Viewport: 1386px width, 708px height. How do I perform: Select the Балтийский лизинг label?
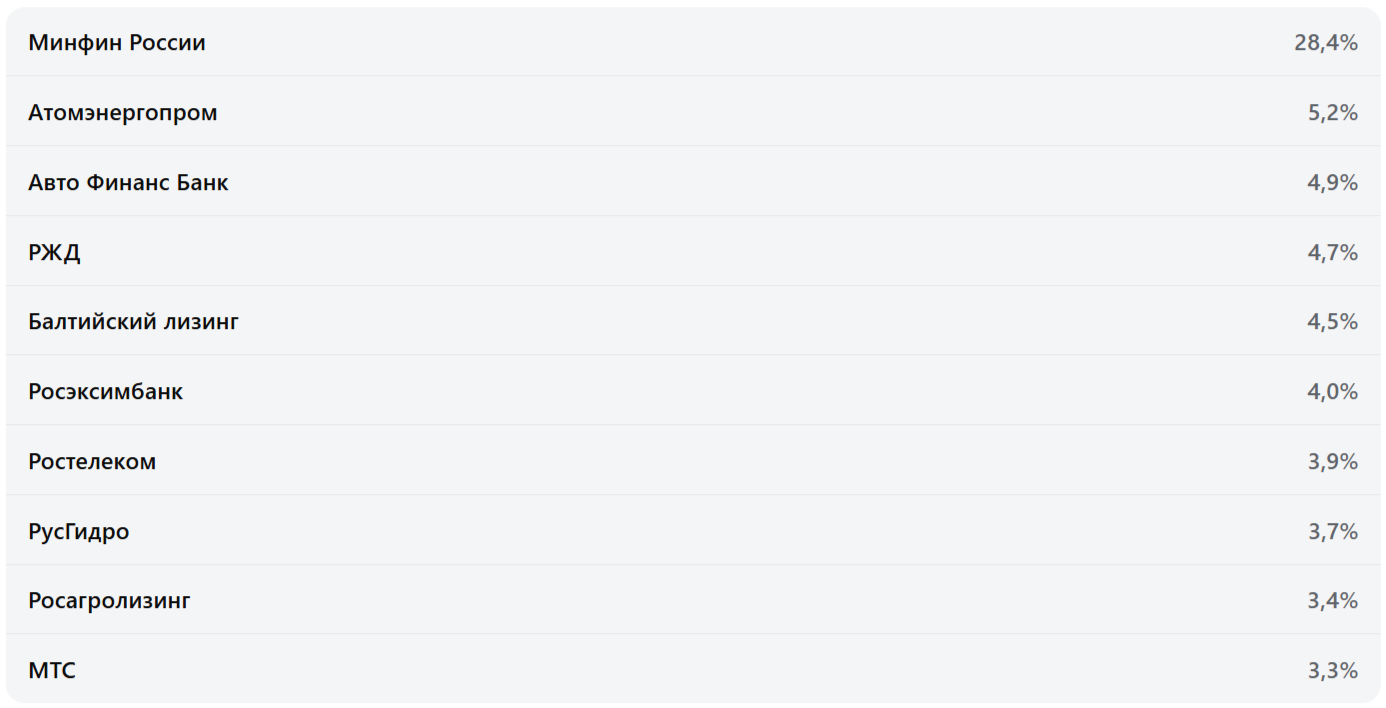(133, 322)
